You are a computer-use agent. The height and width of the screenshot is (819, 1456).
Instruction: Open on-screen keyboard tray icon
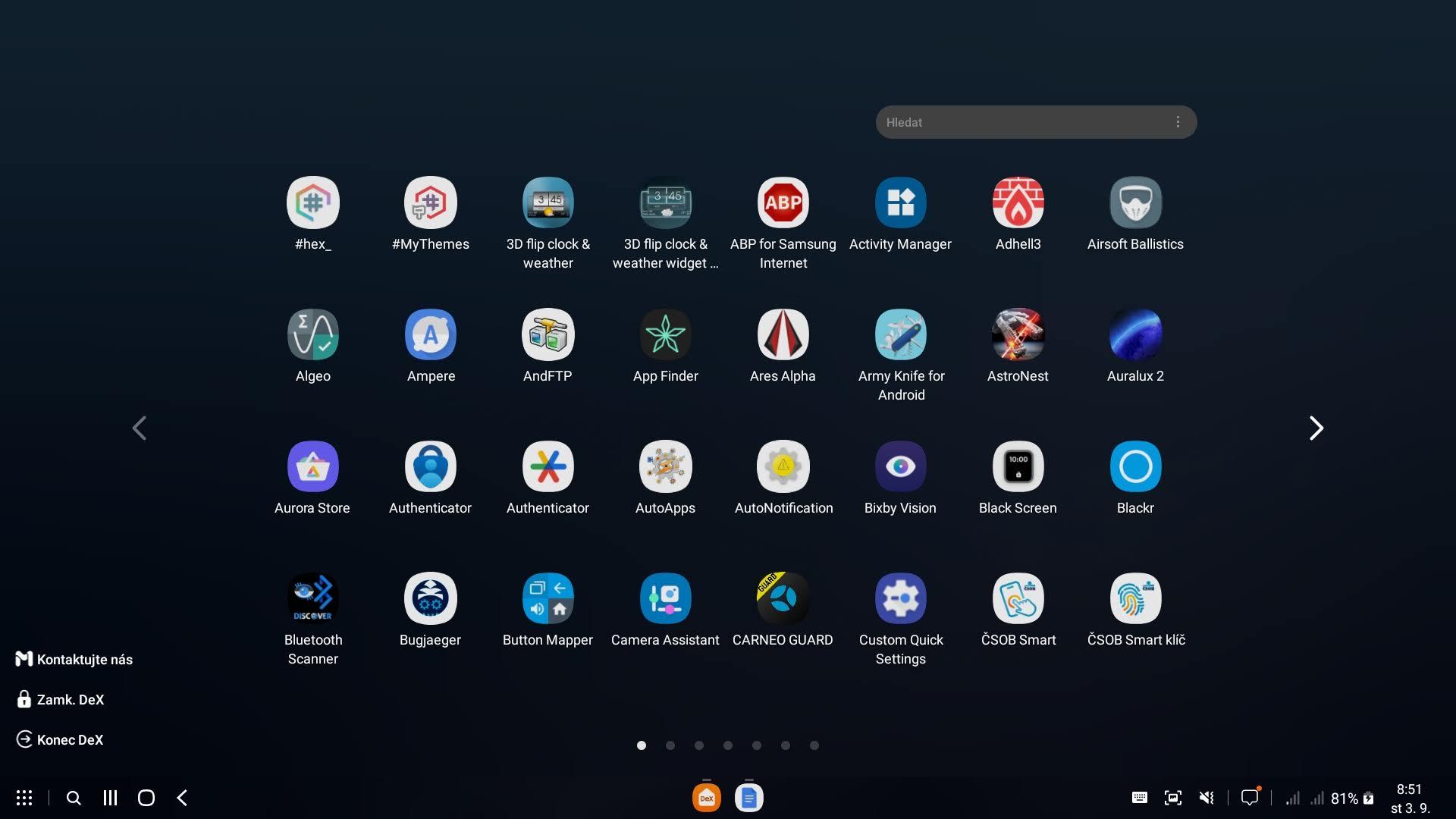1139,798
